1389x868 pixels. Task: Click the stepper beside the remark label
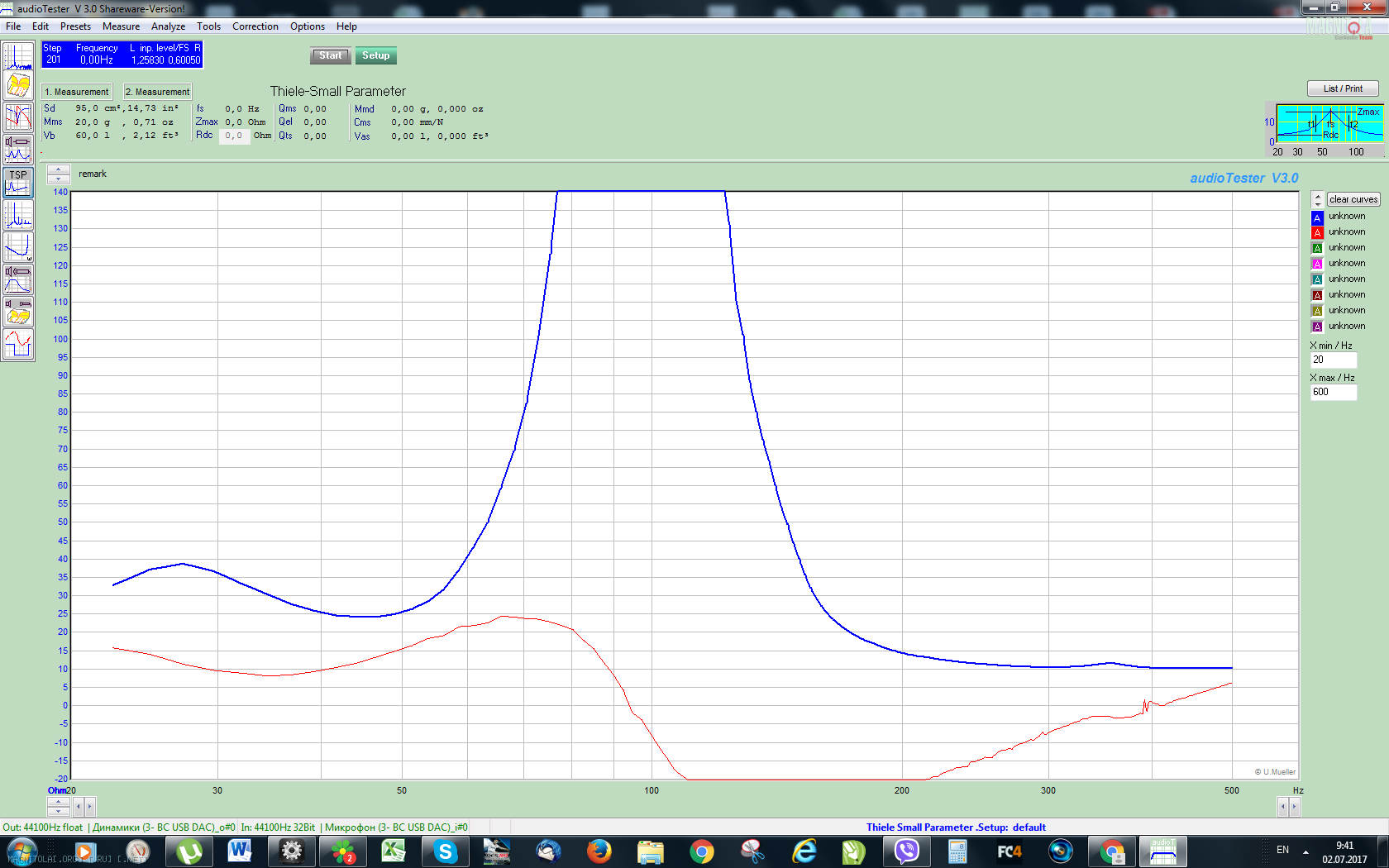[x=58, y=174]
